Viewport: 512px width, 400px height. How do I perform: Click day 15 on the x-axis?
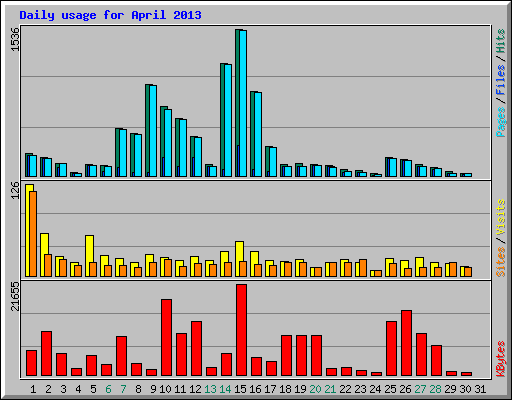click(x=240, y=389)
